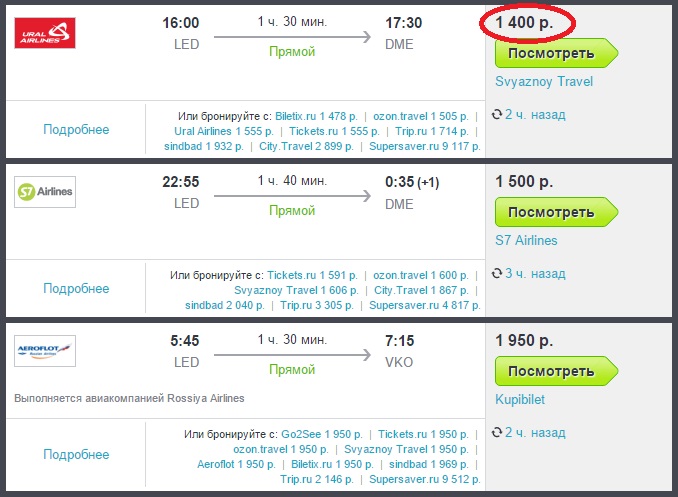Open Посмотреть button for the 1 950 р. flight
678x497 pixels.
pyautogui.click(x=556, y=371)
